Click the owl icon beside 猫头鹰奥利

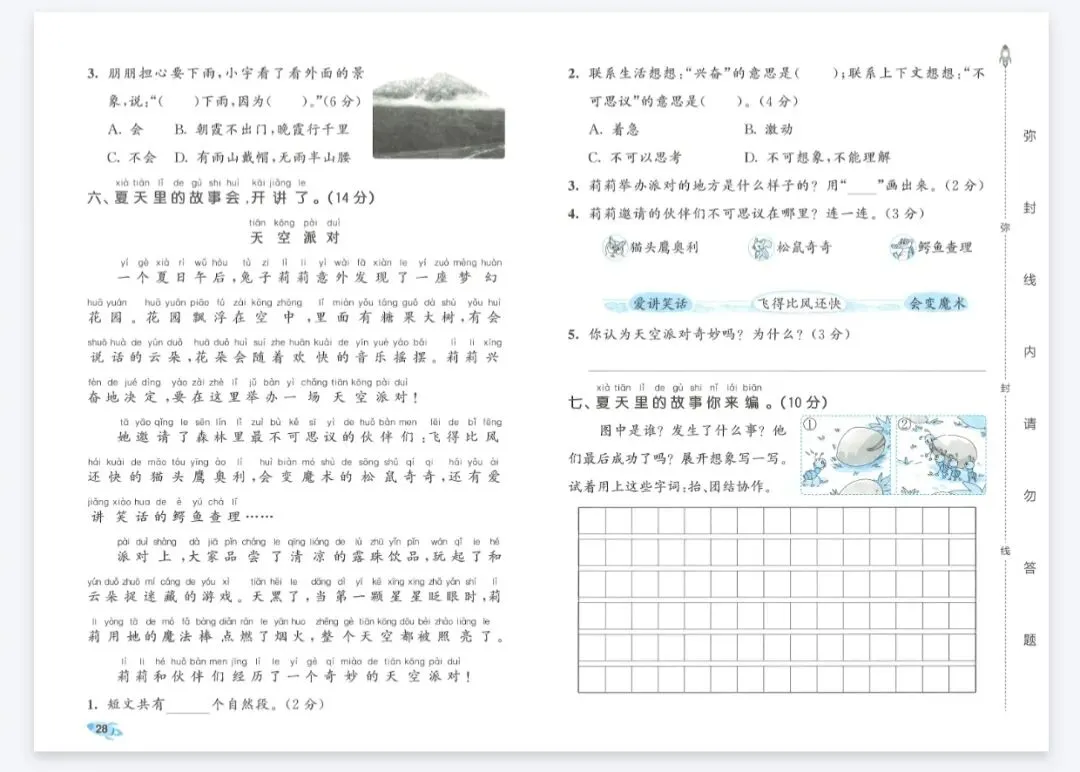(x=614, y=247)
